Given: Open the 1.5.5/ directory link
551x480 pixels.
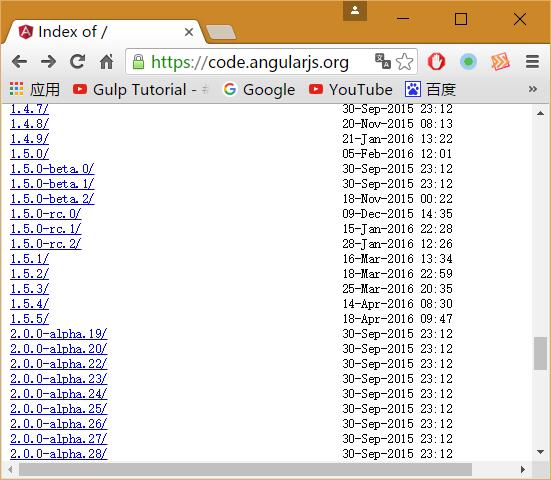Looking at the screenshot, I should click(30, 319).
